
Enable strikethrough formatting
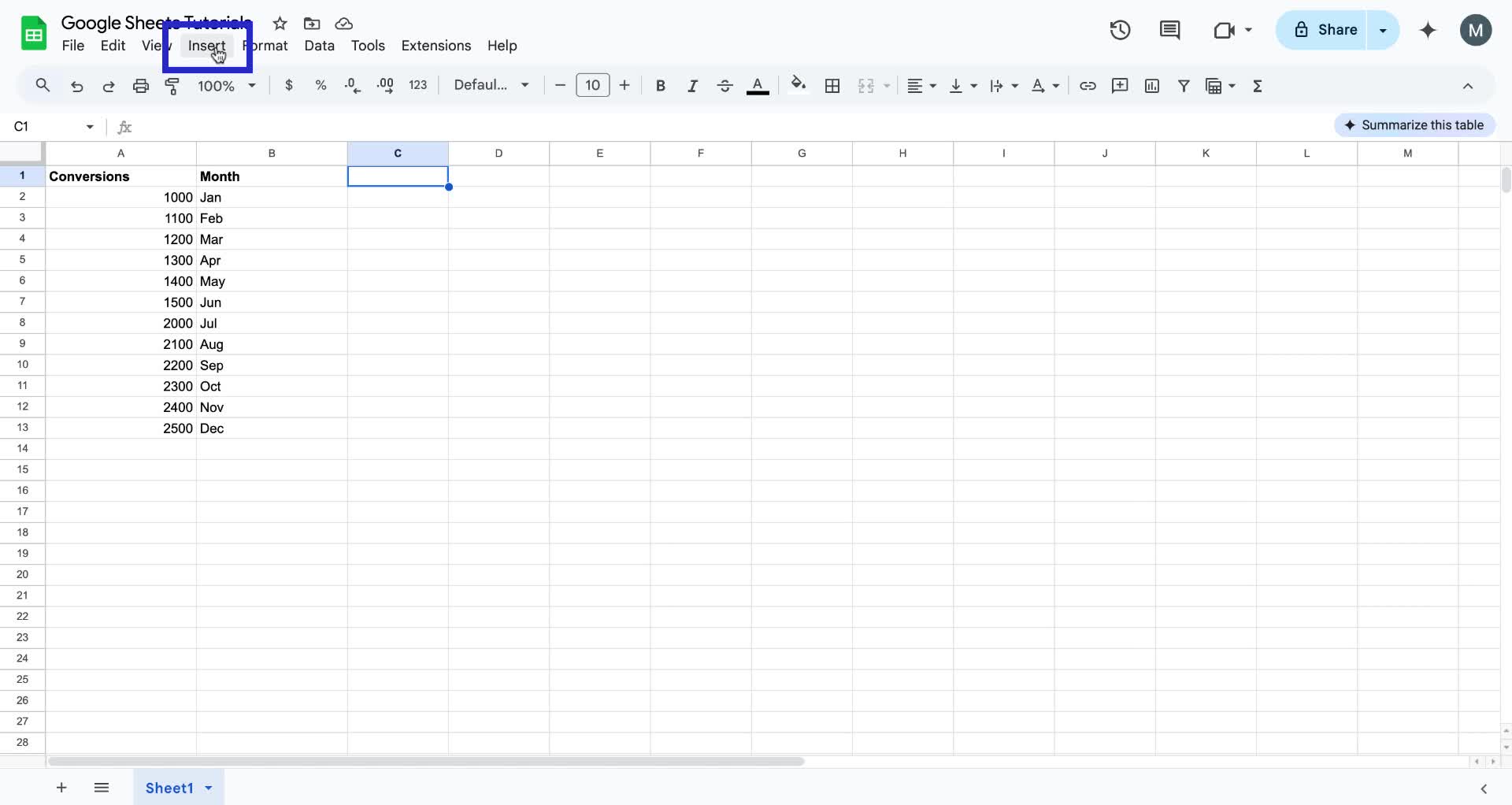click(724, 85)
